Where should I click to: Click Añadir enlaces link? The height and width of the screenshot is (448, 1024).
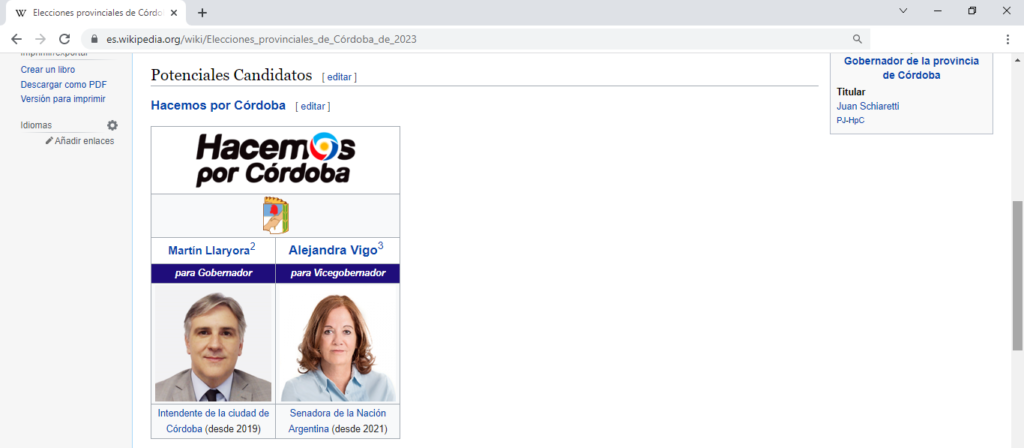point(84,140)
